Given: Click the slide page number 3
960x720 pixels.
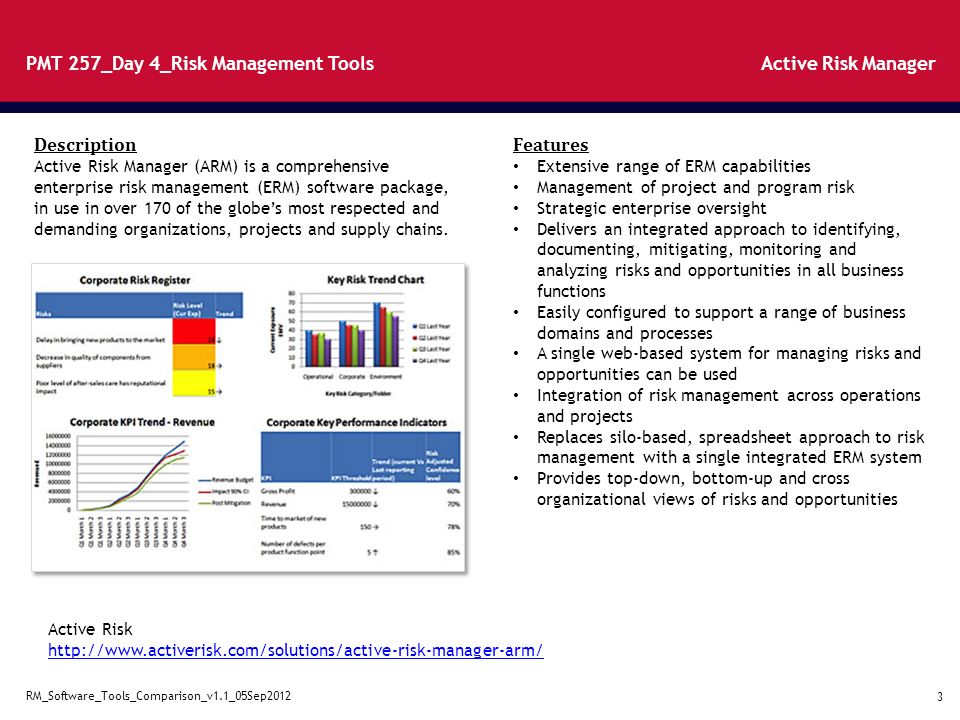Looking at the screenshot, I should [940, 697].
